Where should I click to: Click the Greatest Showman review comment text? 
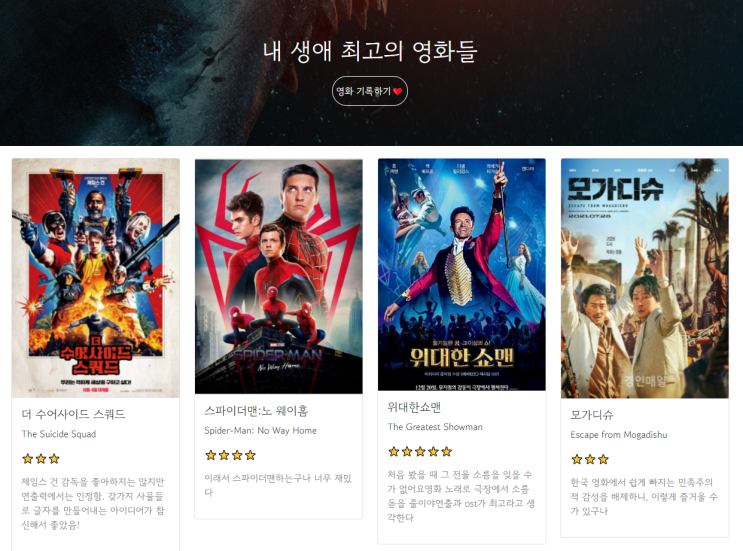pyautogui.click(x=461, y=496)
